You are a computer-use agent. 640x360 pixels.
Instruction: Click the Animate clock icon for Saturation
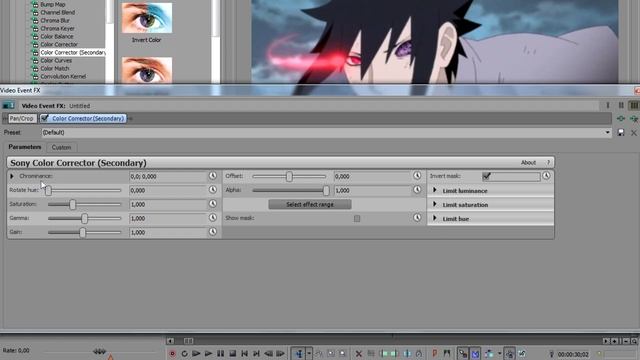[x=213, y=204]
